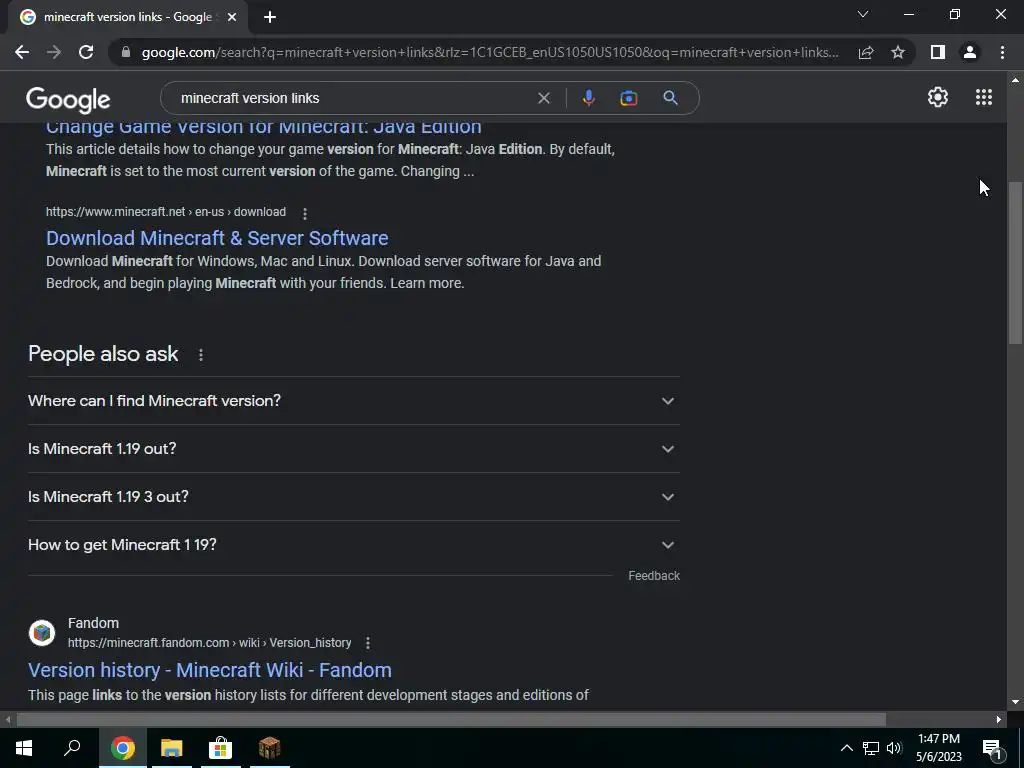
Task: Click the scroll up arrow
Action: point(1015,80)
